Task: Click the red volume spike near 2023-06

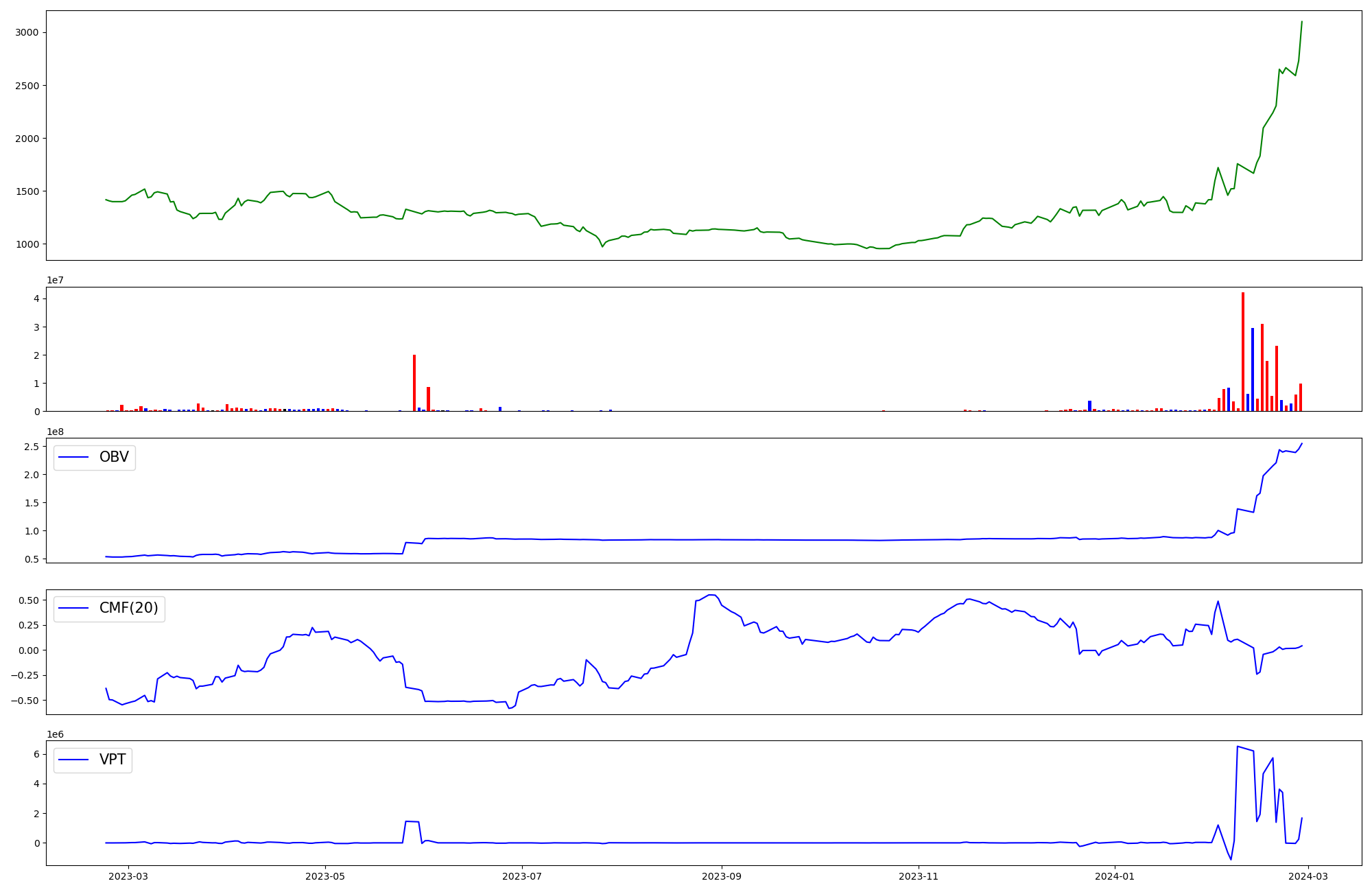Action: tap(414, 382)
